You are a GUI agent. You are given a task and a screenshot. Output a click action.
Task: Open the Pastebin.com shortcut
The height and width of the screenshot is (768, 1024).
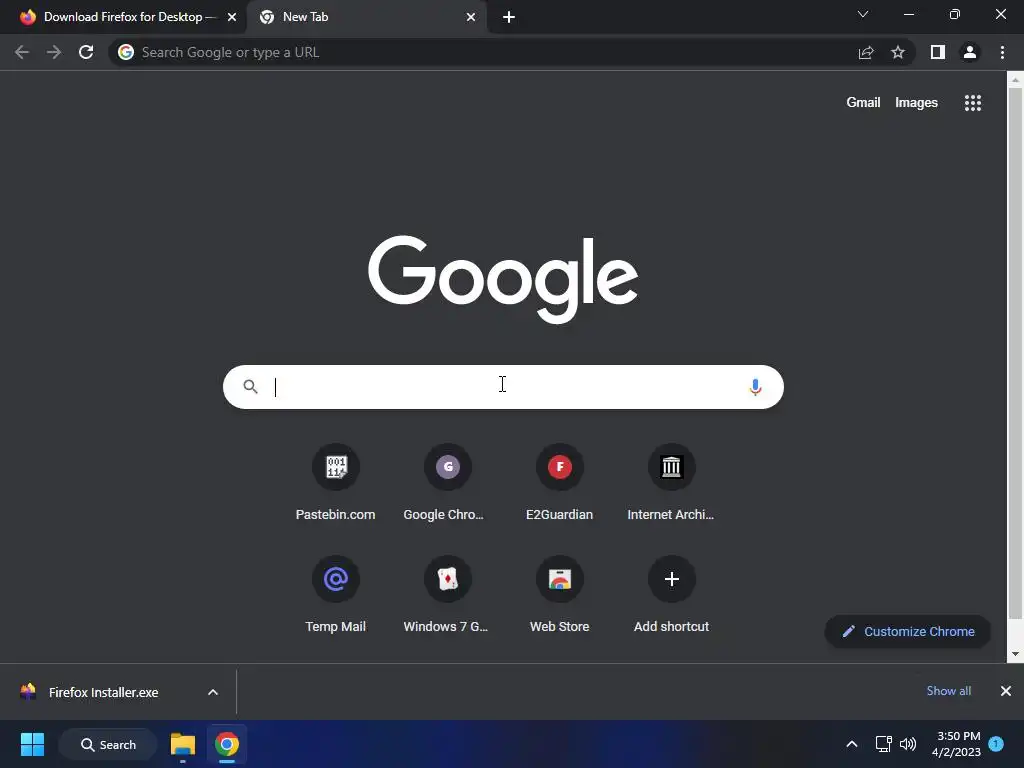click(x=336, y=483)
